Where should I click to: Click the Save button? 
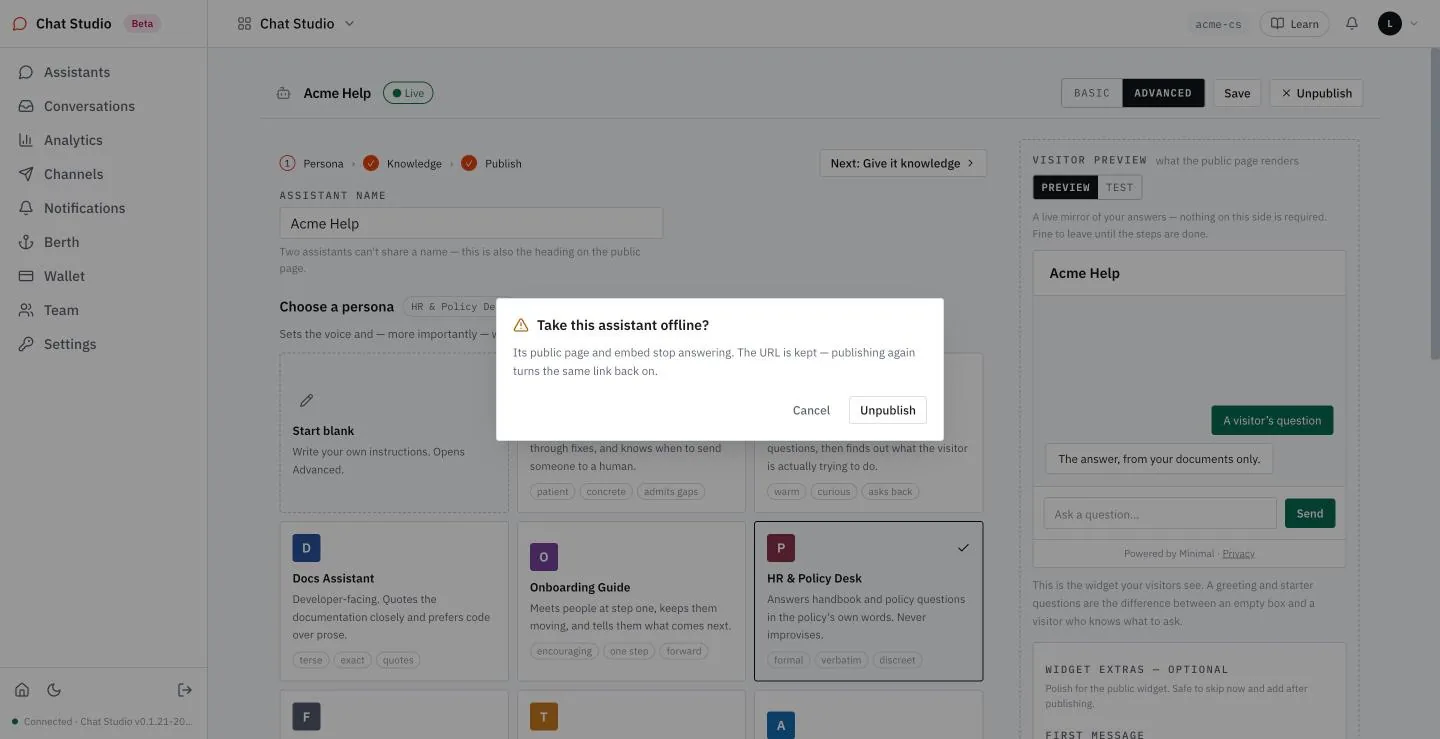1237,93
